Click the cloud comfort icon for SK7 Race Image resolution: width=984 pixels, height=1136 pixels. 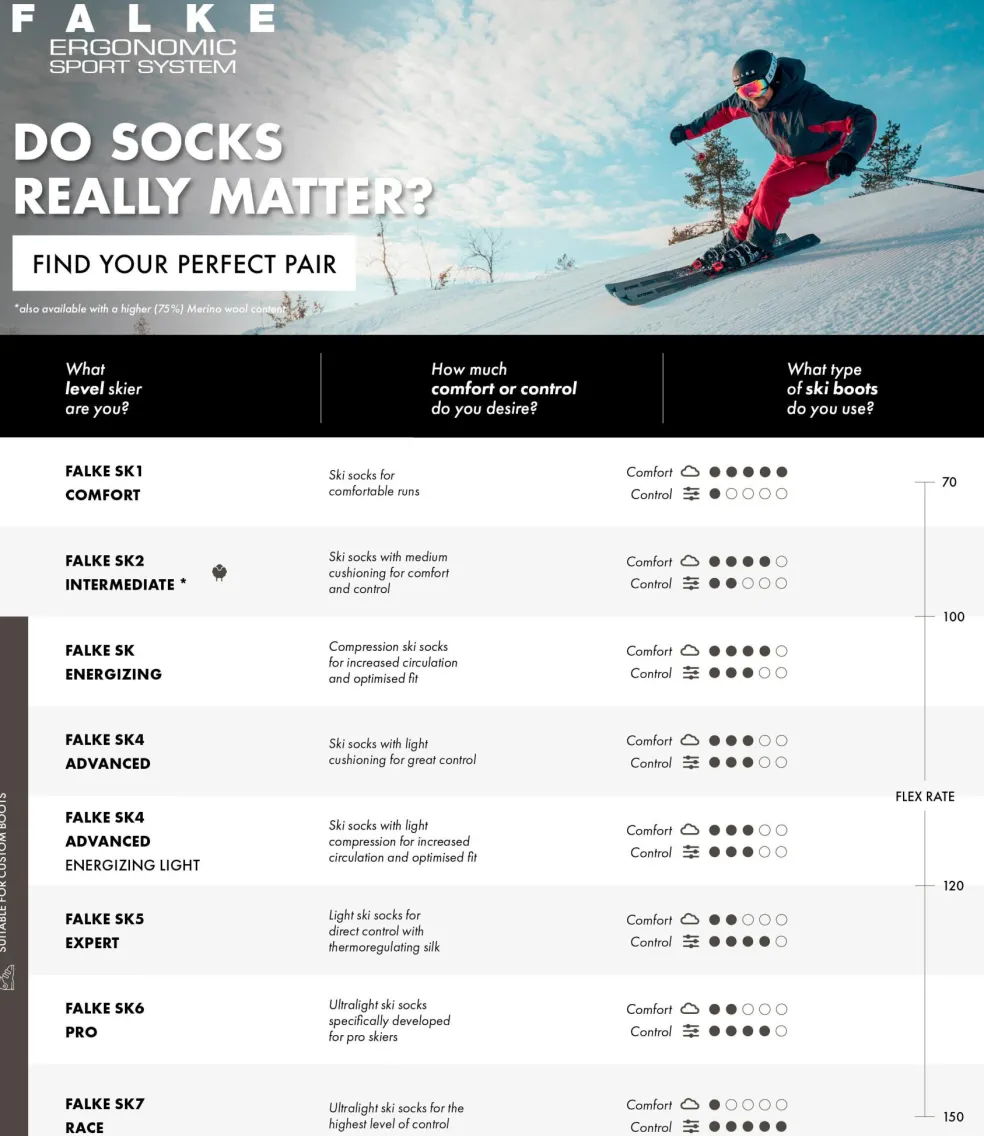[x=690, y=1105]
